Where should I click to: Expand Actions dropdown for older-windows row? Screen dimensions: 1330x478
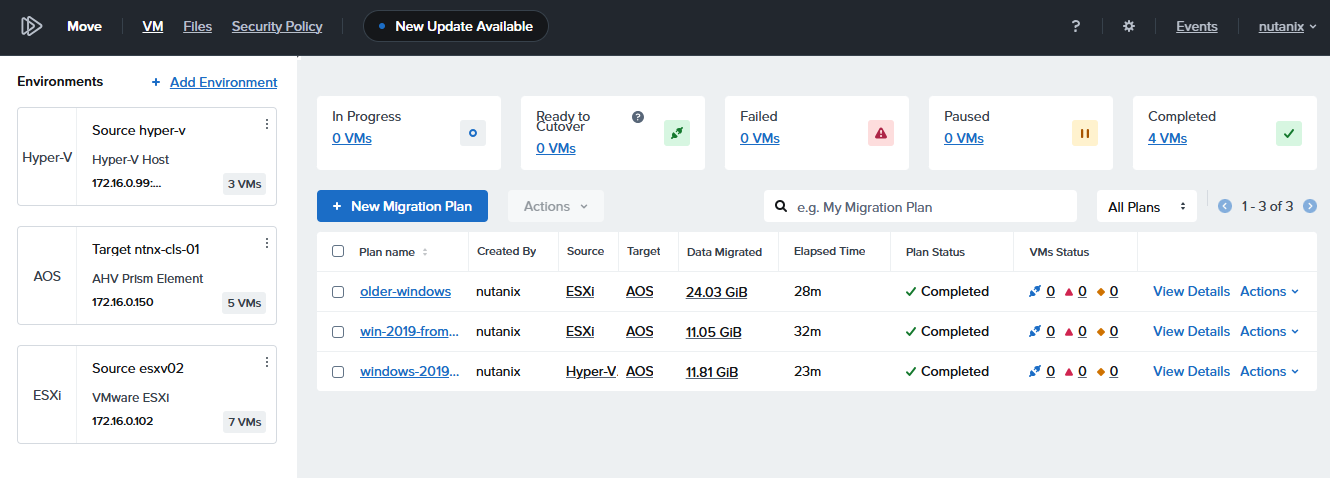point(1269,292)
